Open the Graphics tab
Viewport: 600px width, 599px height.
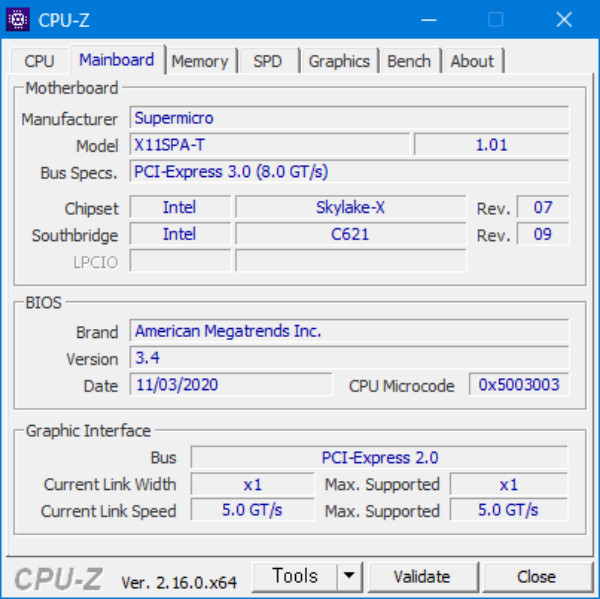tap(339, 61)
